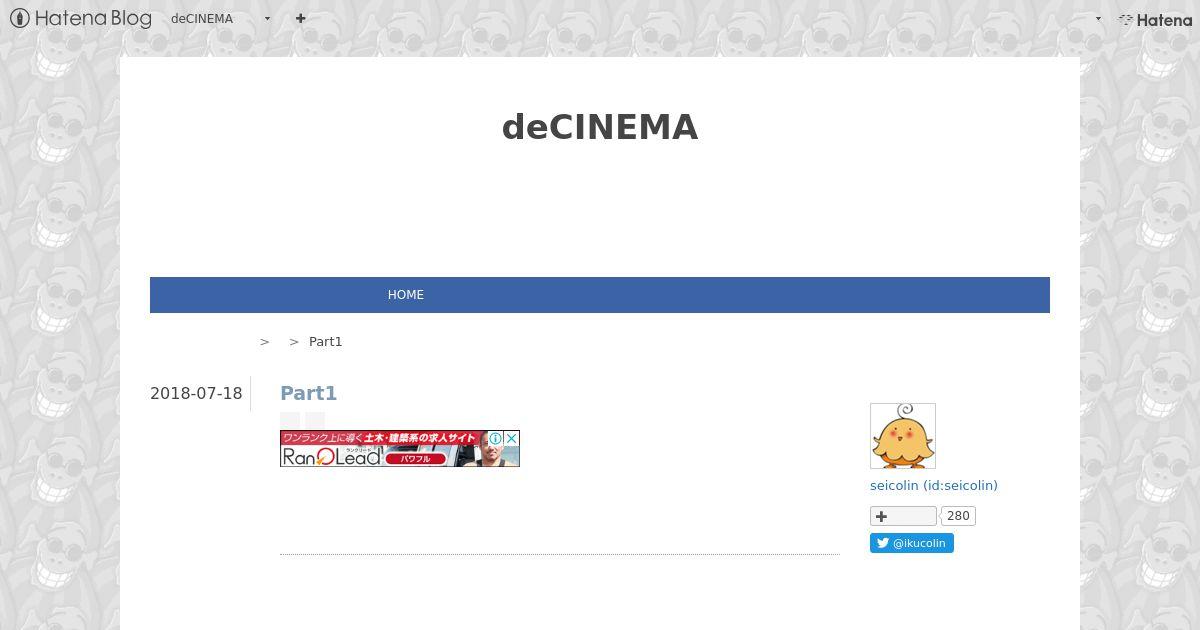1200x630 pixels.
Task: Click the deCINEMA blog title
Action: pyautogui.click(x=600, y=127)
